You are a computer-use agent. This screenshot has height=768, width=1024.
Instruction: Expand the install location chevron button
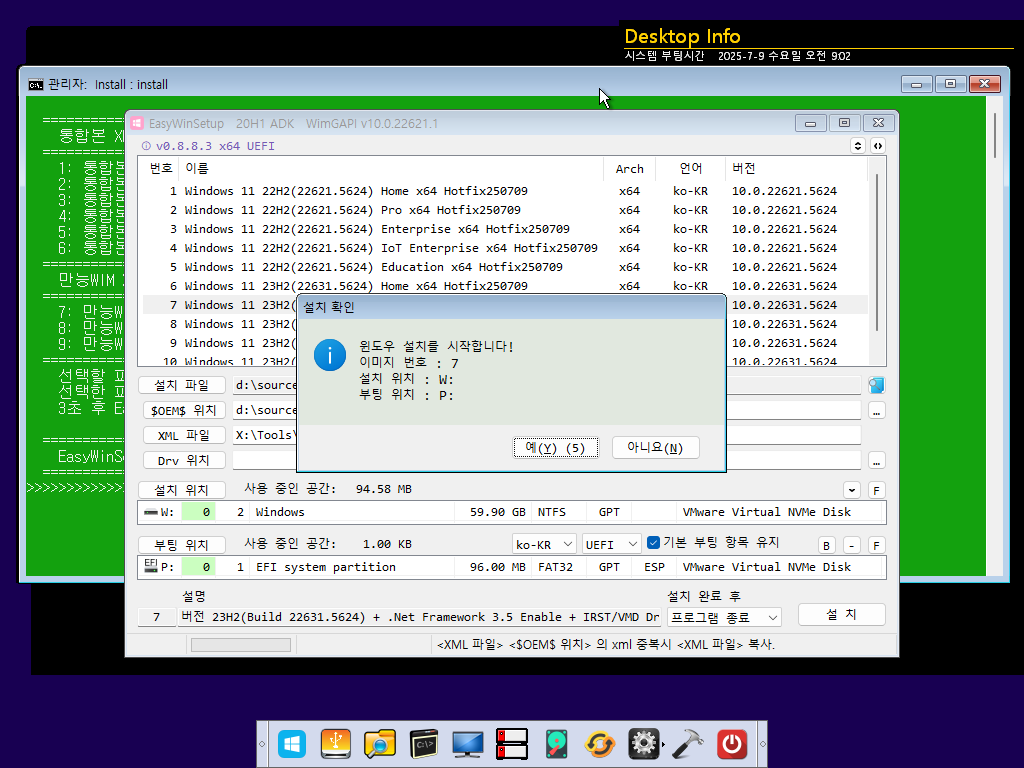click(852, 490)
